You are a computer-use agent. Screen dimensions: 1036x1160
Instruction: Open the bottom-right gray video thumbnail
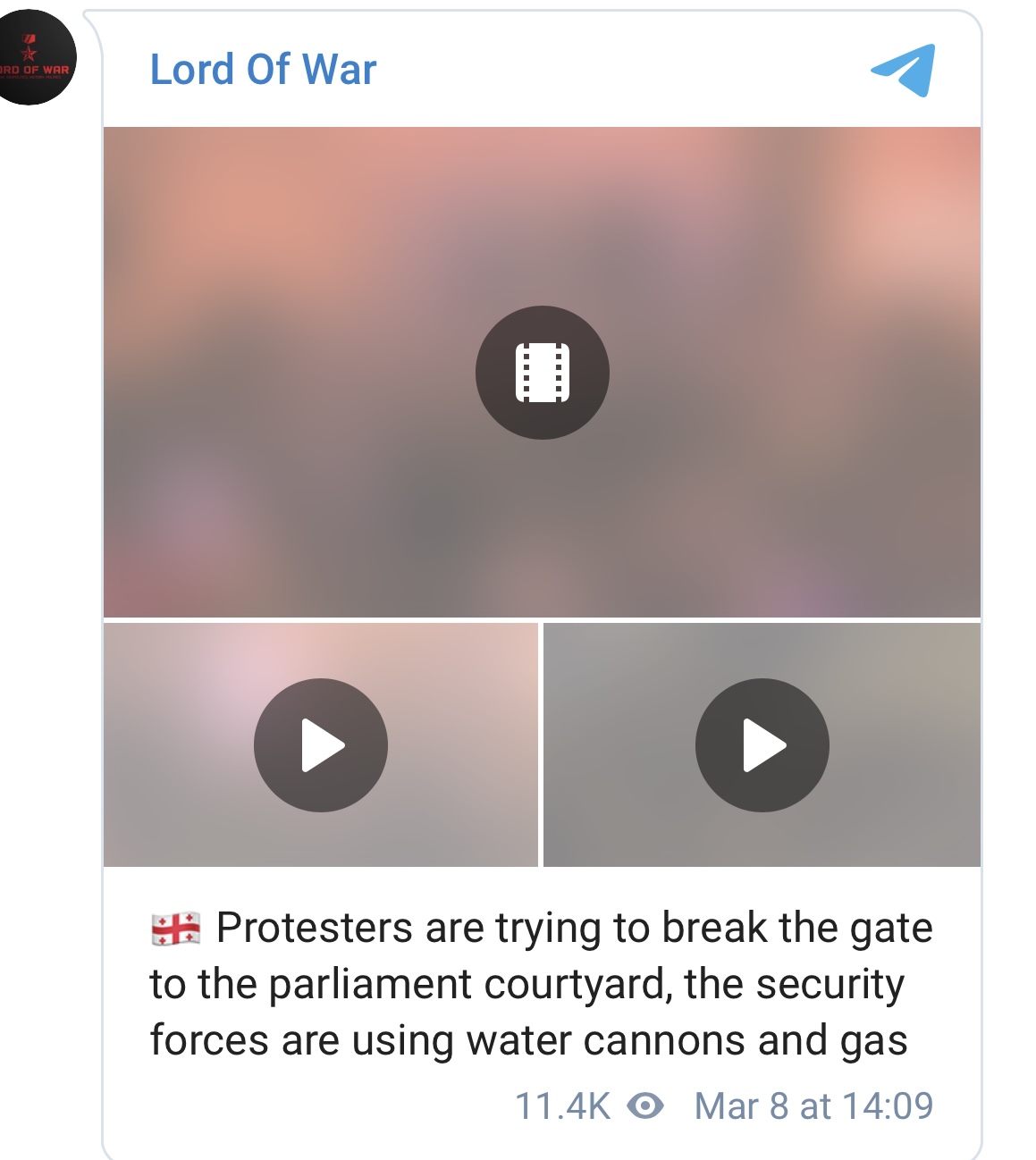click(762, 744)
